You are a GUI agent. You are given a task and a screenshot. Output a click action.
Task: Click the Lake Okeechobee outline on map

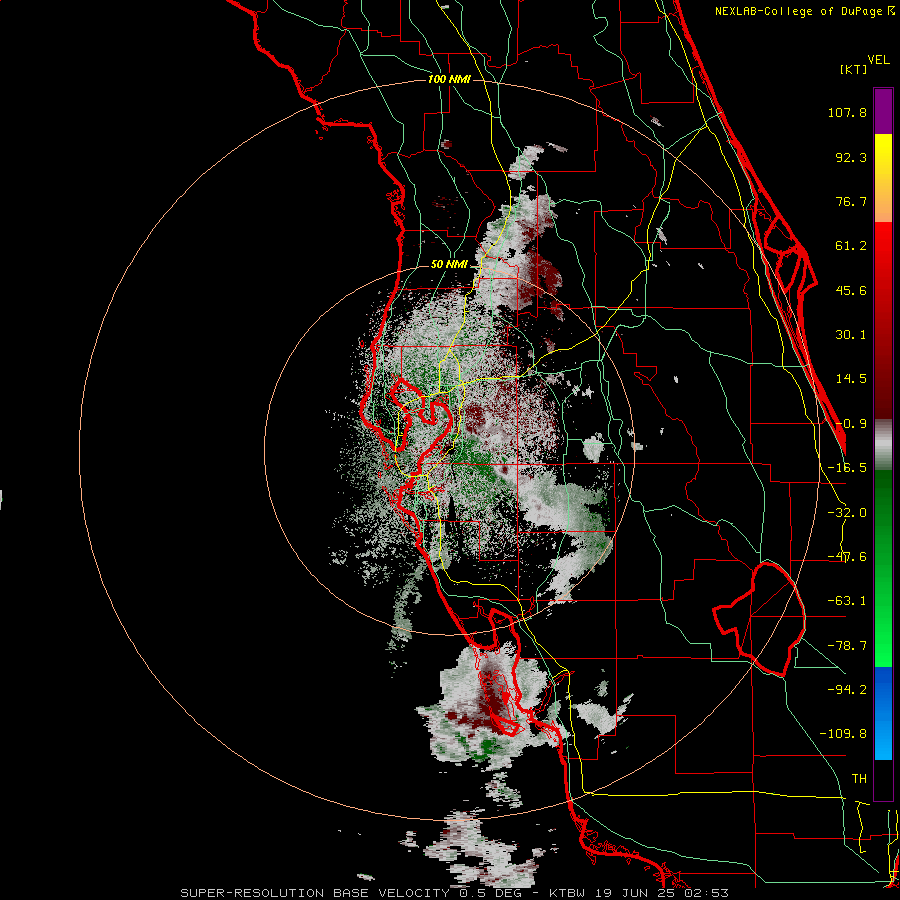point(759,619)
